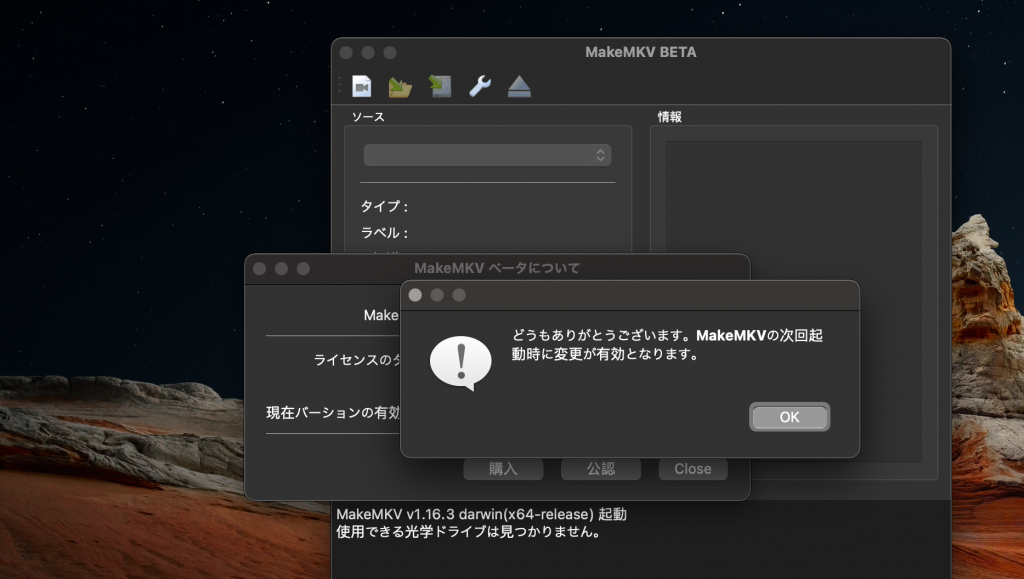Click the MakeMKV BETA main window close button
This screenshot has height=579, width=1024.
click(x=346, y=52)
